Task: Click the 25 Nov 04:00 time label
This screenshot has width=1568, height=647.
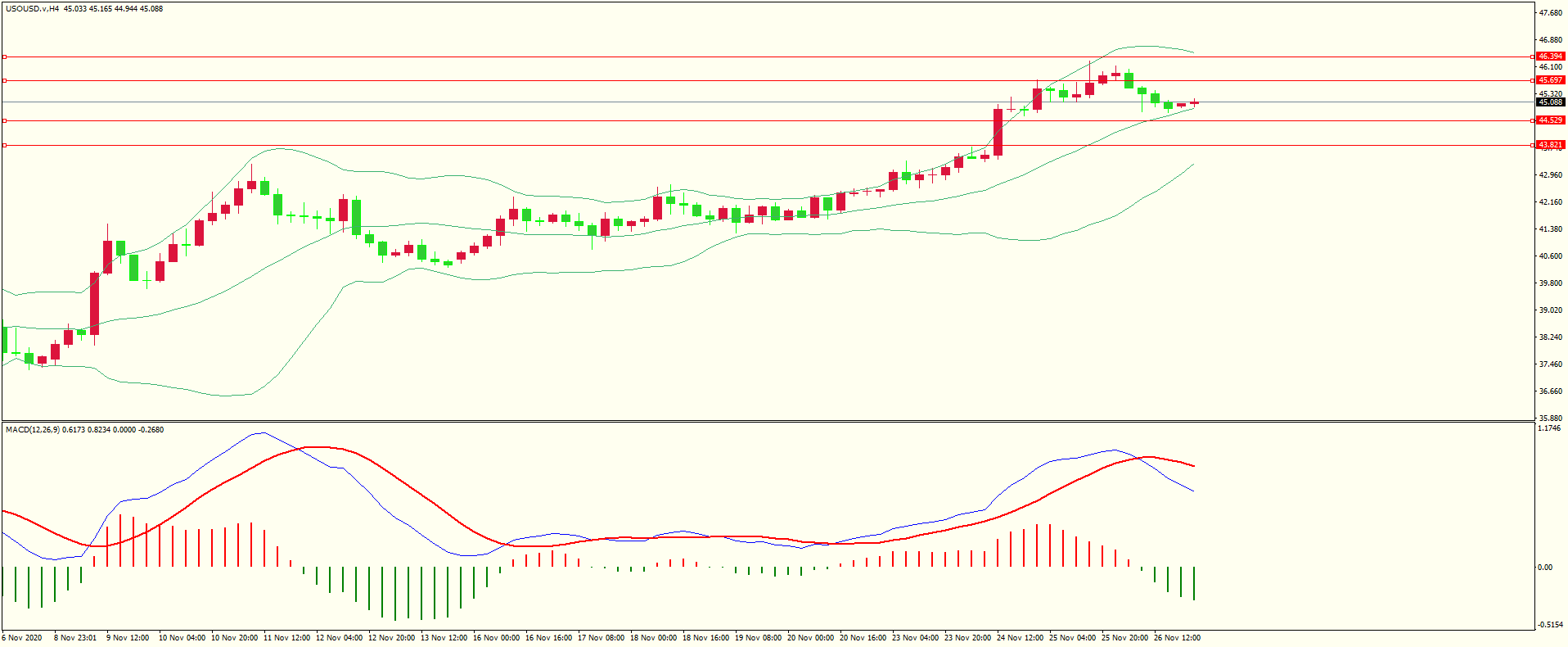Action: click(x=1072, y=638)
